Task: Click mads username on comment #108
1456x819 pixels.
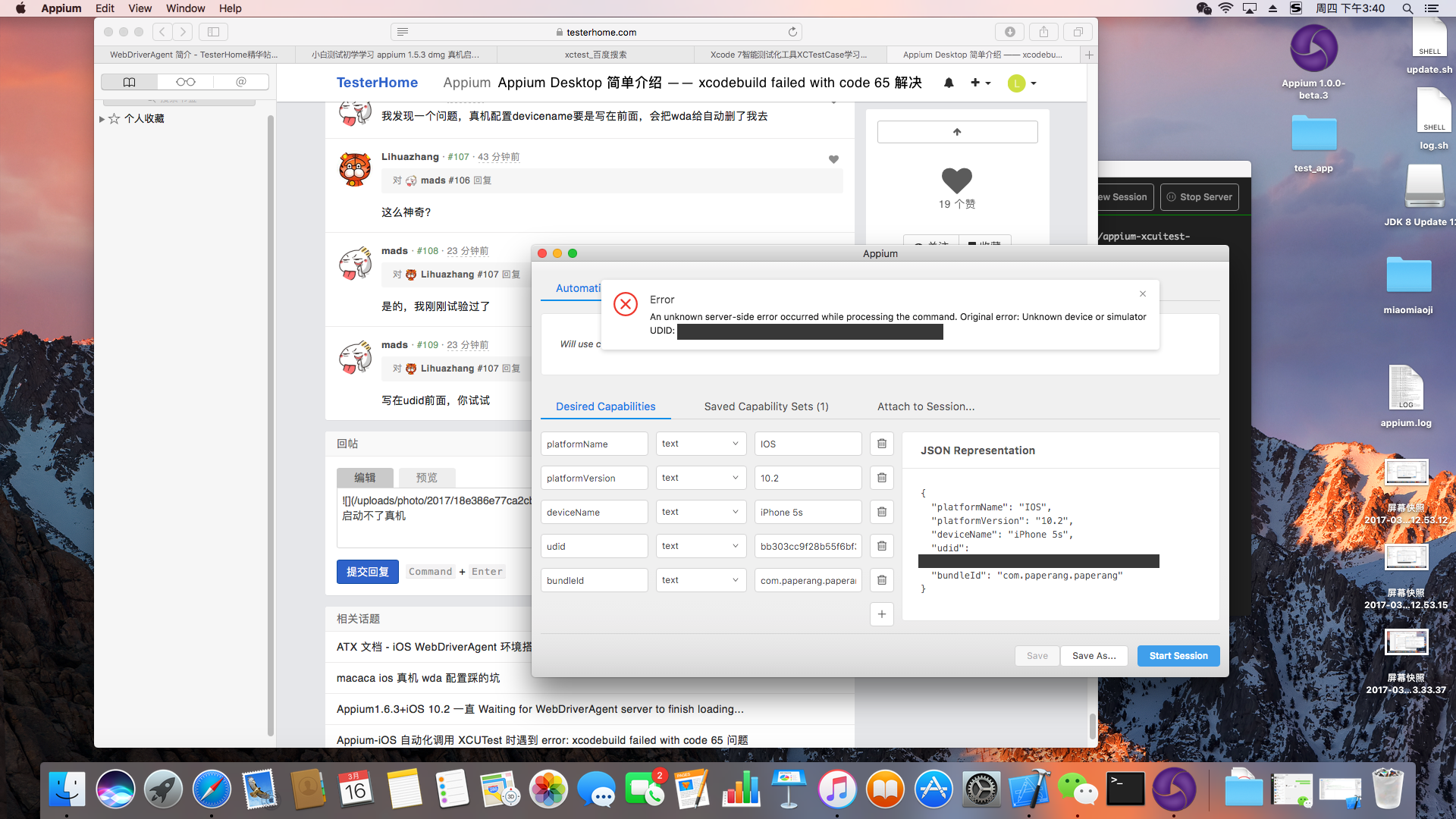Action: pos(394,251)
